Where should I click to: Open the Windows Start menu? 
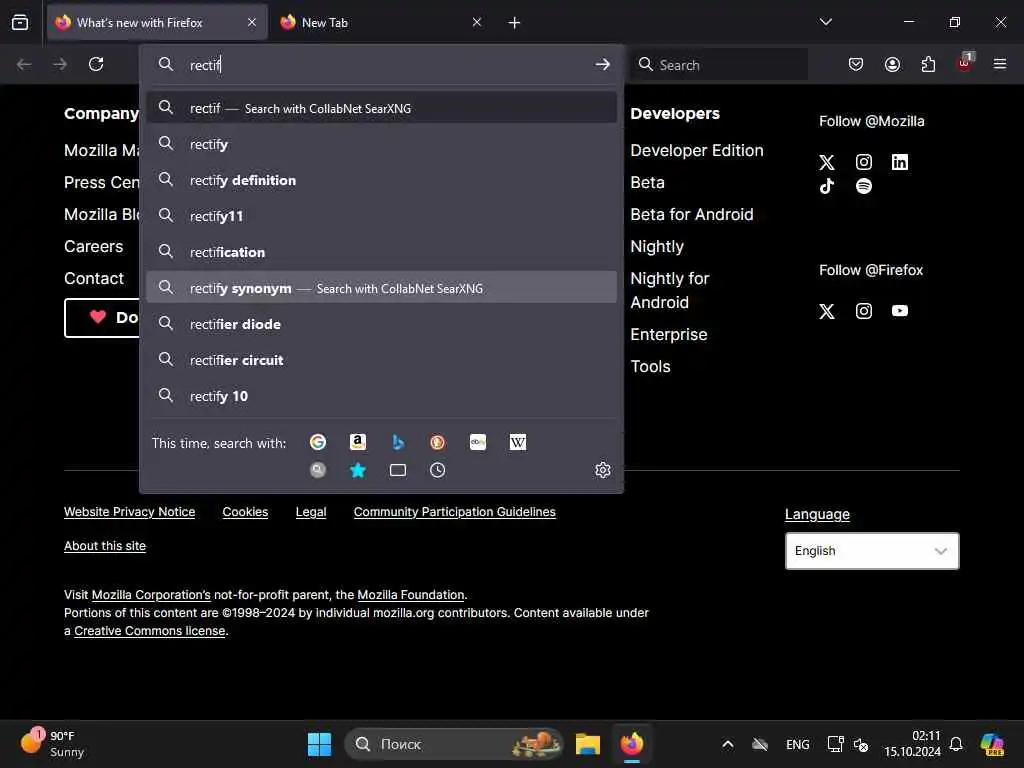[x=319, y=744]
